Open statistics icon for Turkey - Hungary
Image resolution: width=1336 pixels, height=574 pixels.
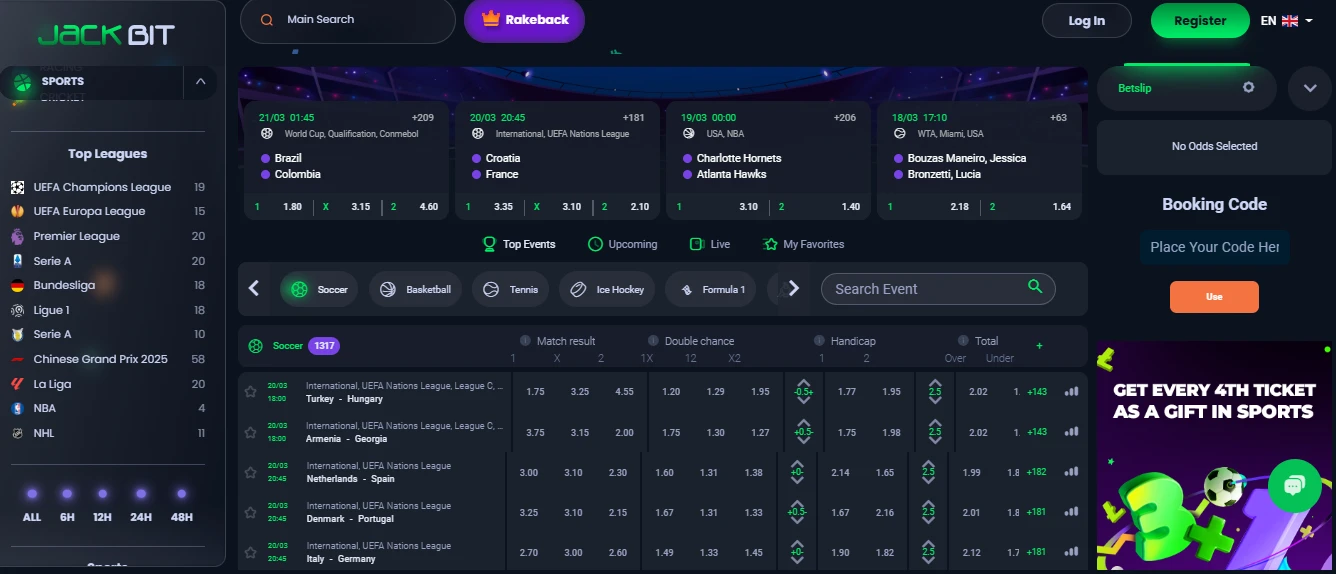(x=1072, y=392)
